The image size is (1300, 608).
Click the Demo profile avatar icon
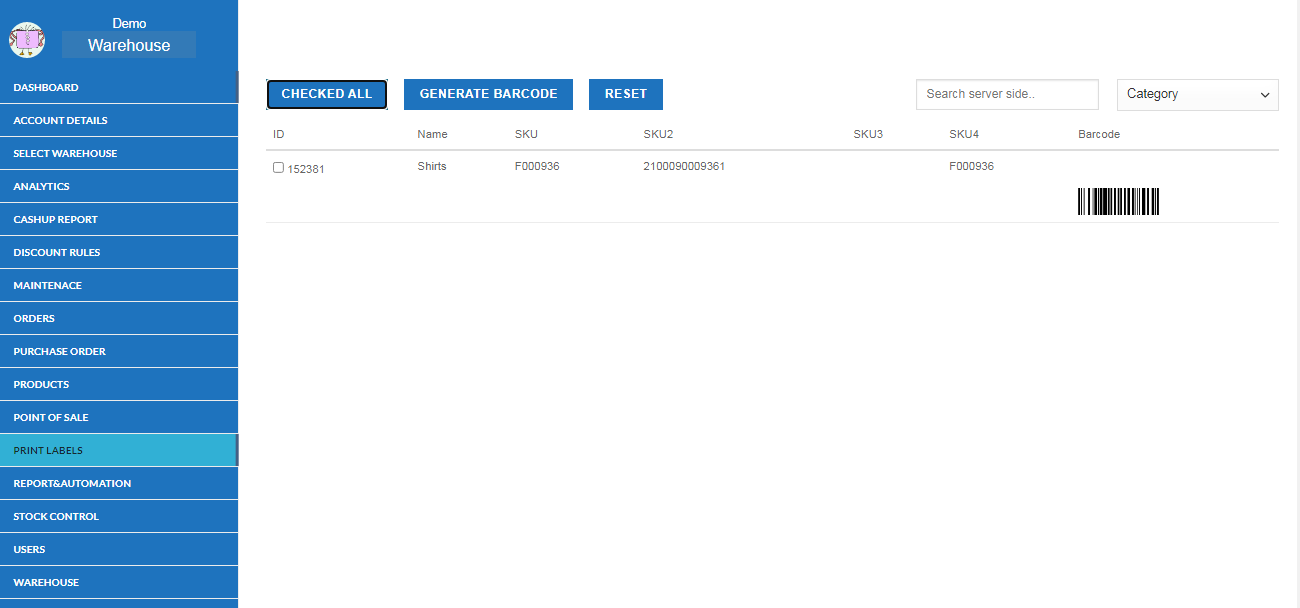27,40
